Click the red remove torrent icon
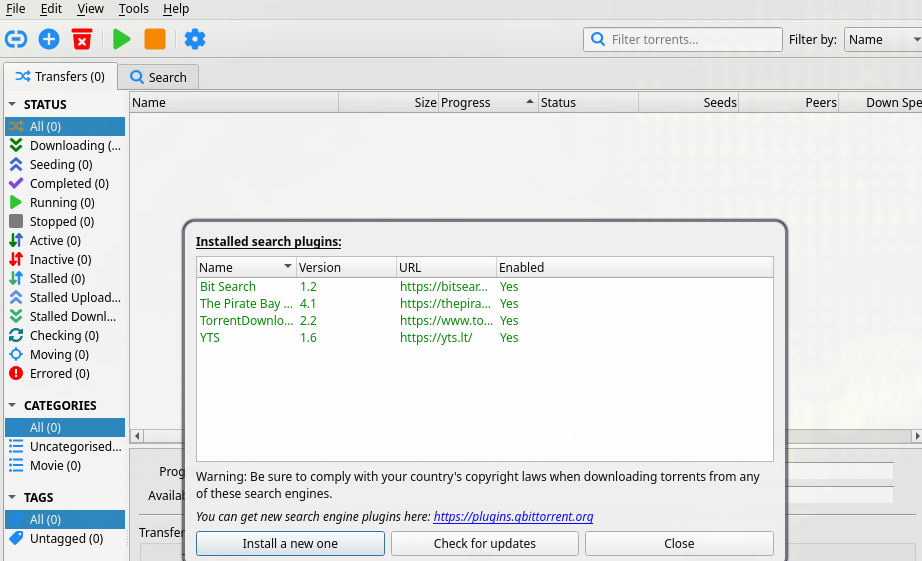The height and width of the screenshot is (561, 922). pos(82,39)
